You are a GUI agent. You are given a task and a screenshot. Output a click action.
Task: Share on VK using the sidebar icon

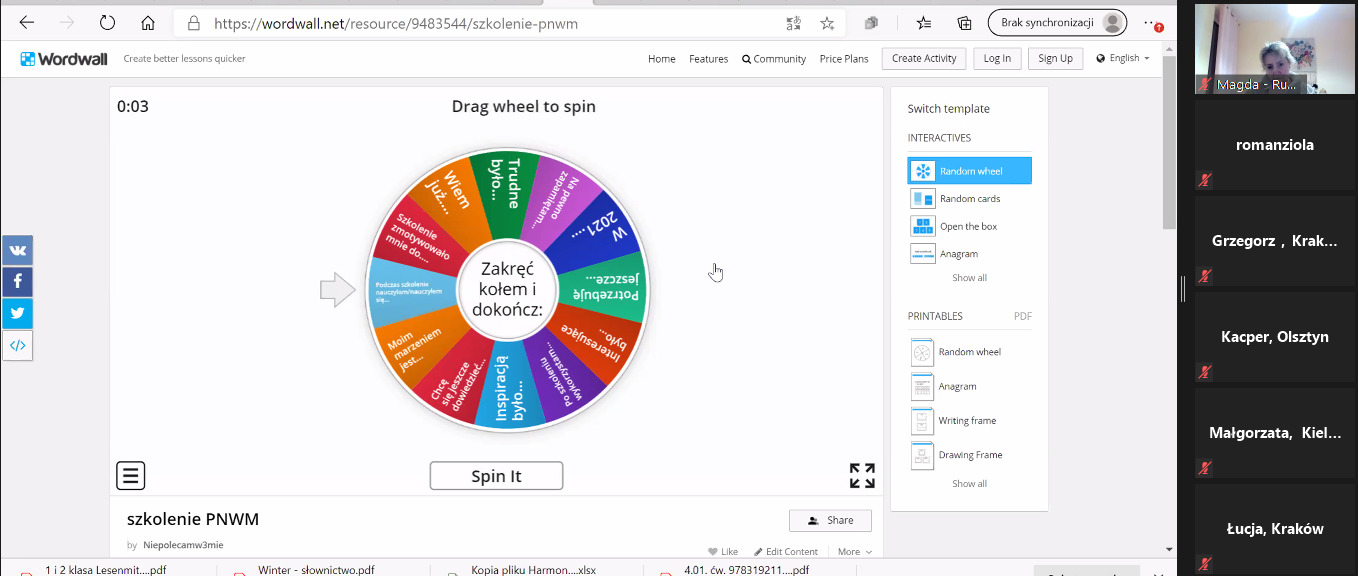pyautogui.click(x=17, y=250)
